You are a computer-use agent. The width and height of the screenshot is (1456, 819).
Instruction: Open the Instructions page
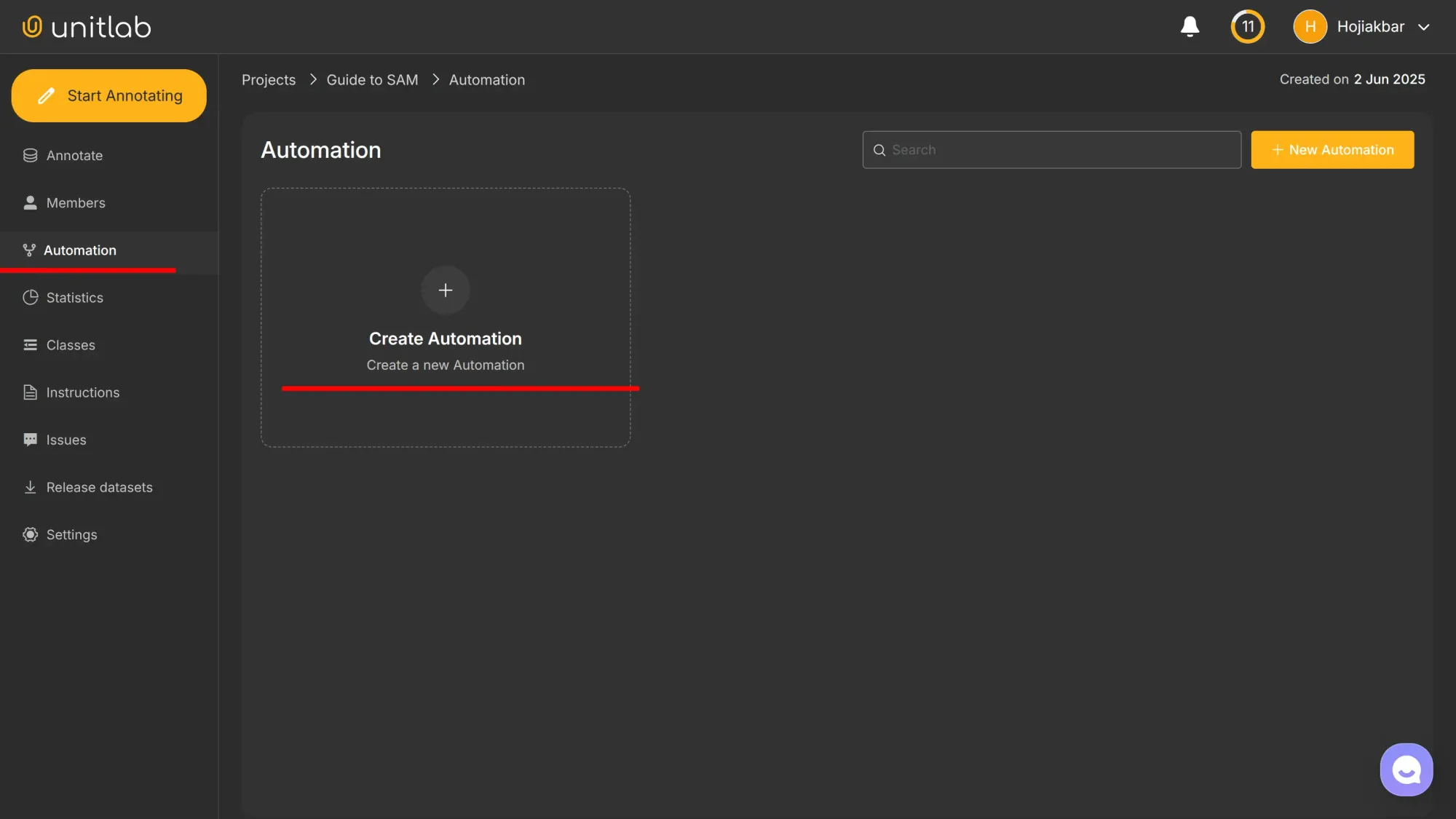tap(82, 392)
